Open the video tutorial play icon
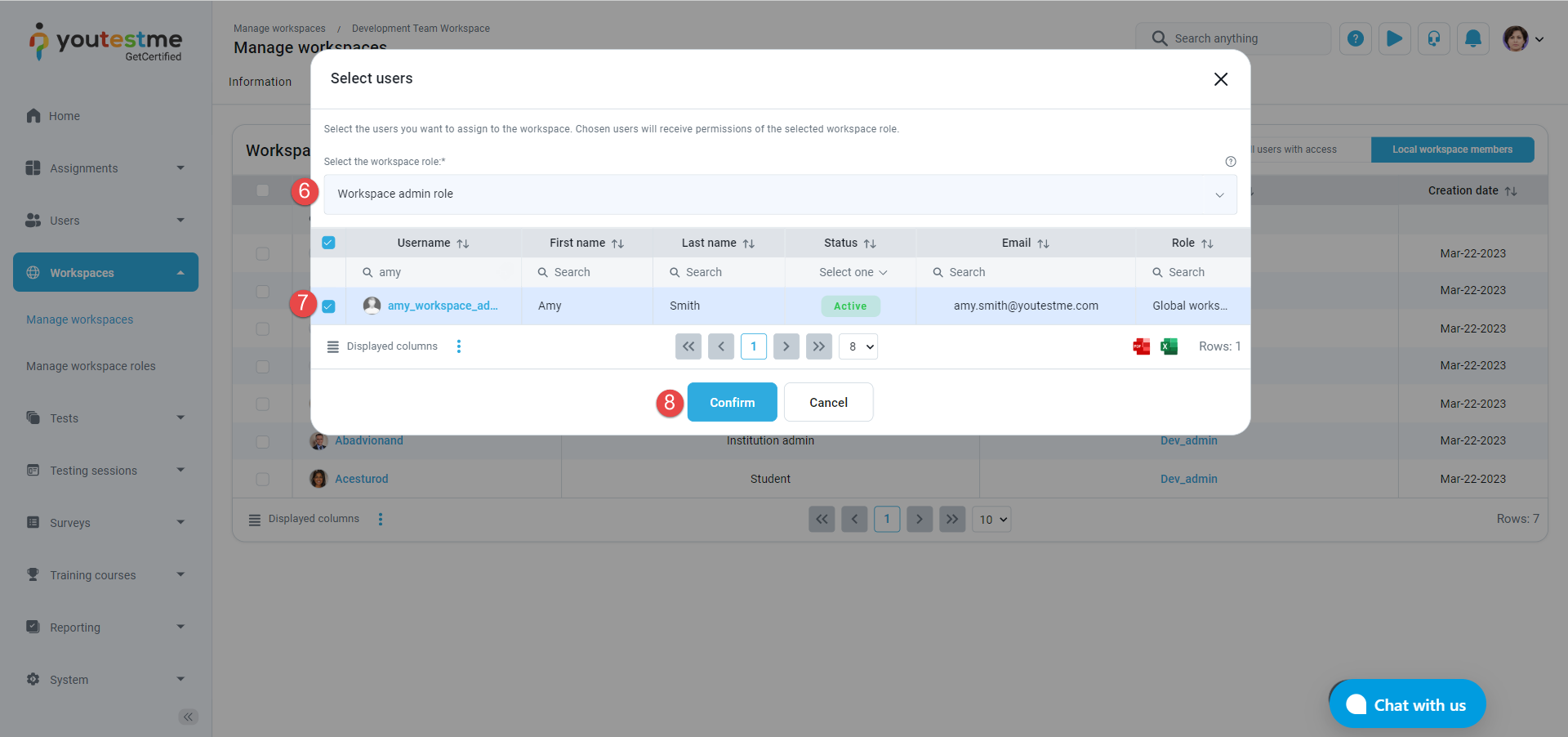 point(1394,38)
